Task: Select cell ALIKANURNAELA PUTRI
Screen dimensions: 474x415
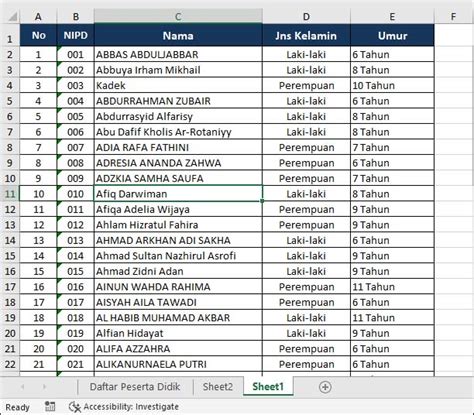Action: click(x=178, y=364)
